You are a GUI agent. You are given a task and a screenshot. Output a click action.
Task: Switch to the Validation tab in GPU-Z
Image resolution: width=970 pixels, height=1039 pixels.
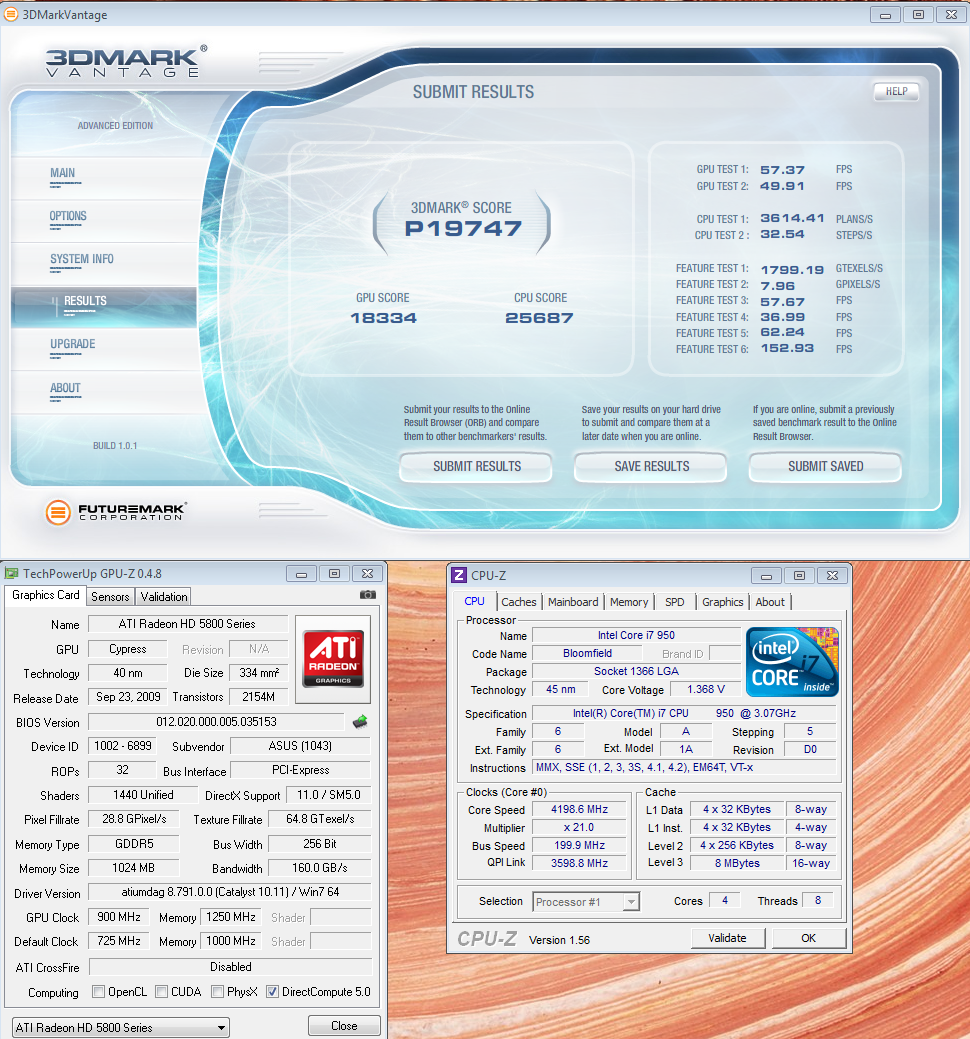164,596
